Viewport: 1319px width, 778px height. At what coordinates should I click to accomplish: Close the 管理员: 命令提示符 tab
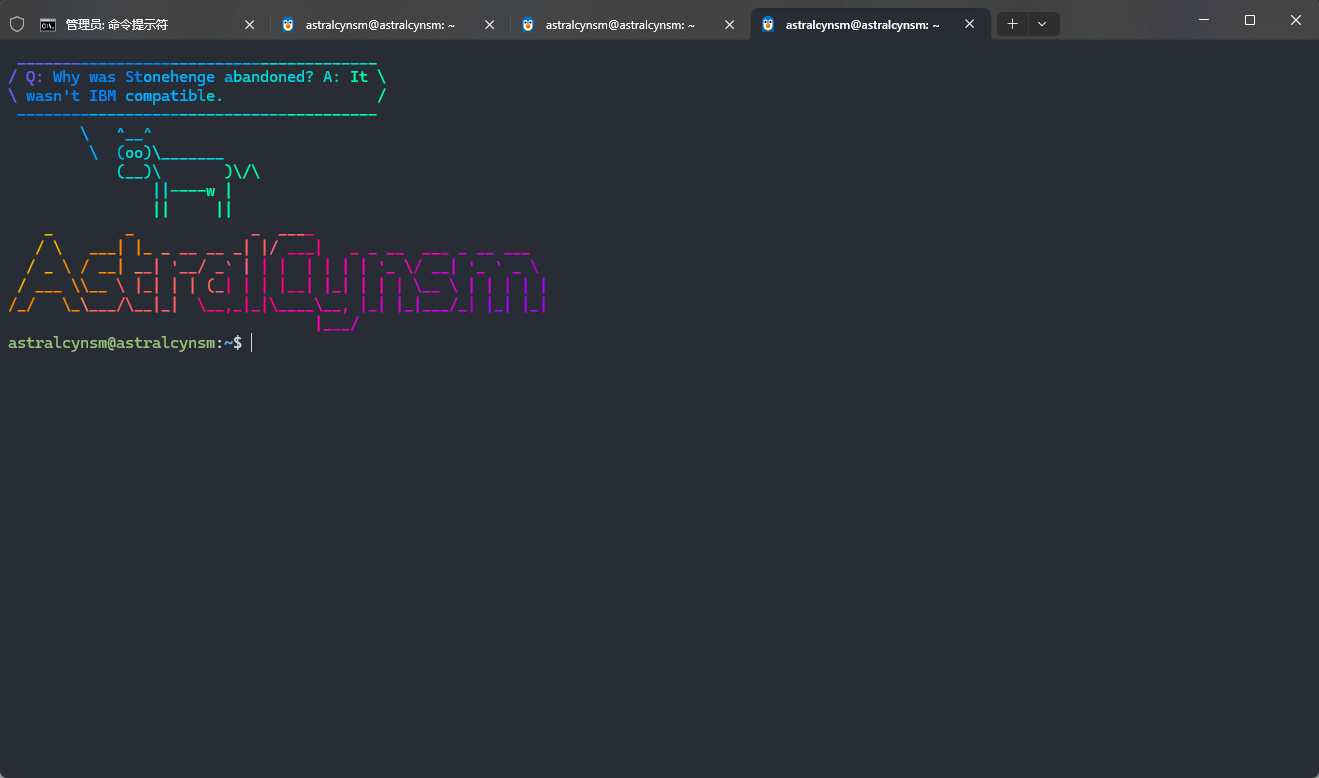coord(249,25)
